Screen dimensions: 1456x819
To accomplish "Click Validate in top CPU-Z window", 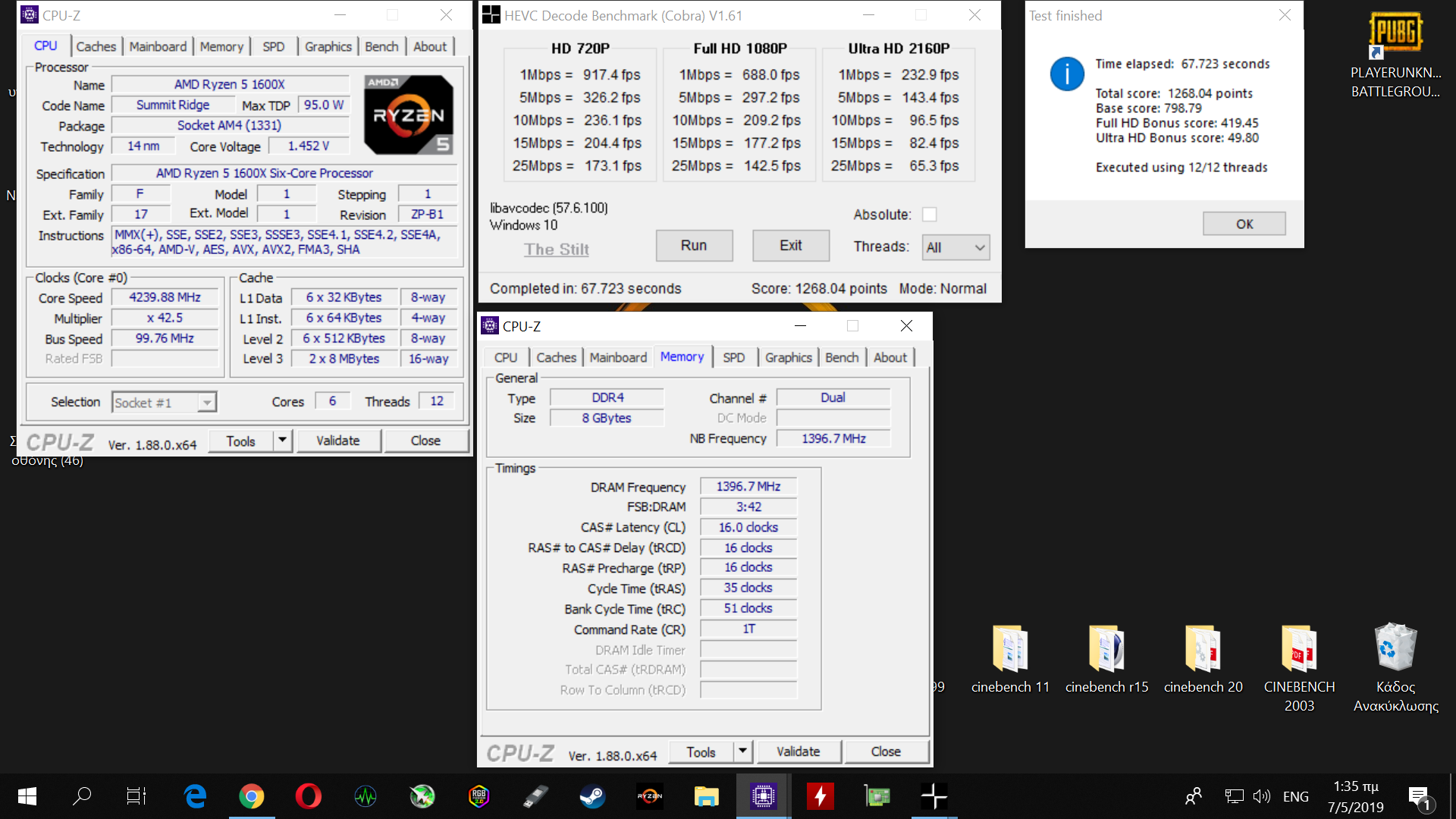I will 338,441.
